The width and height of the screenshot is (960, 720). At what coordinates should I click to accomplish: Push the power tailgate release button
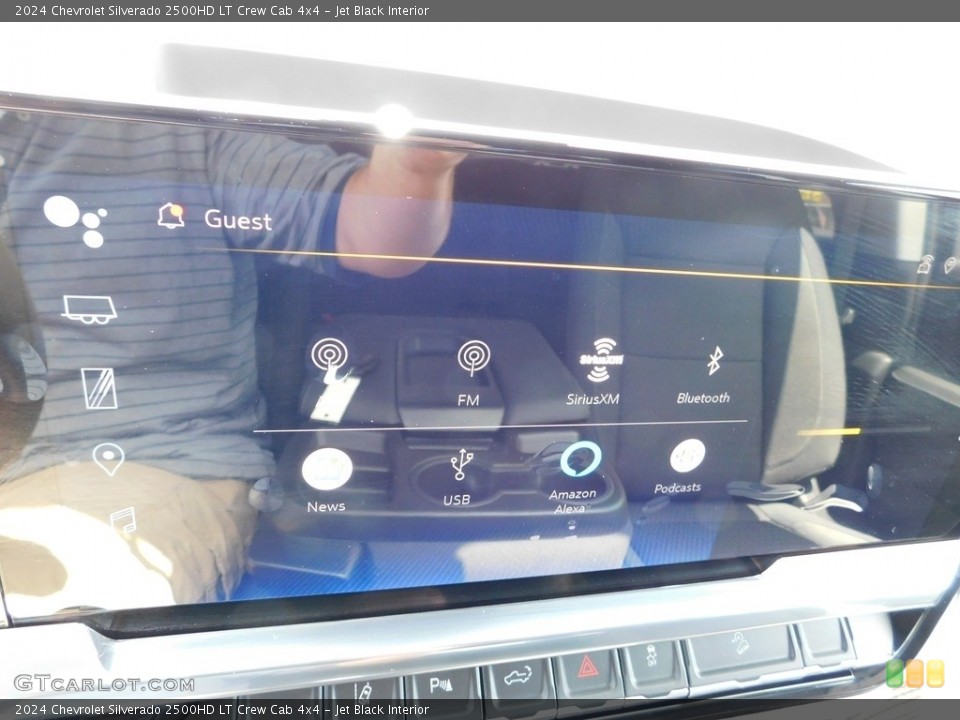[x=519, y=677]
